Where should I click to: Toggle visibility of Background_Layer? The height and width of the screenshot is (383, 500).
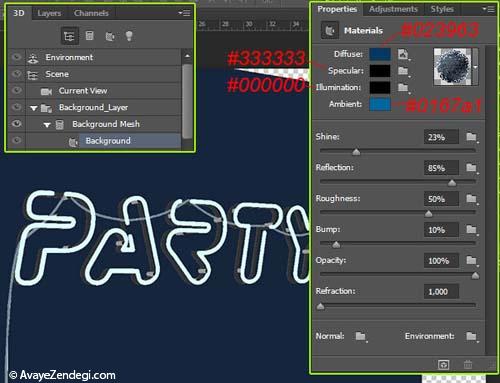pos(16,107)
